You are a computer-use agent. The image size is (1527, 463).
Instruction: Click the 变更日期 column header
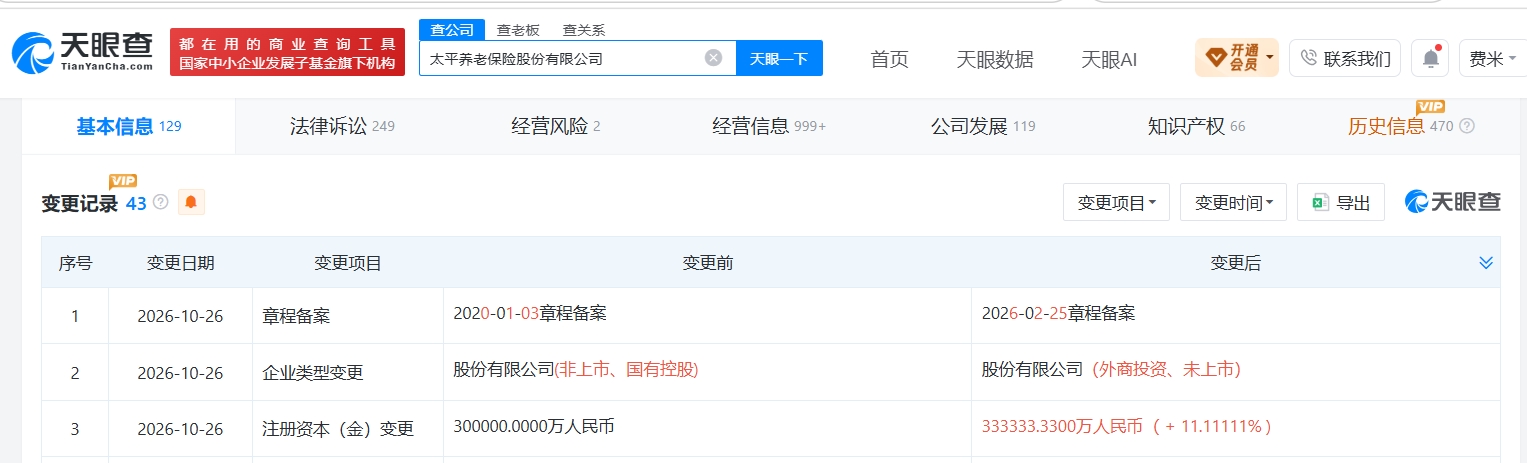(180, 263)
